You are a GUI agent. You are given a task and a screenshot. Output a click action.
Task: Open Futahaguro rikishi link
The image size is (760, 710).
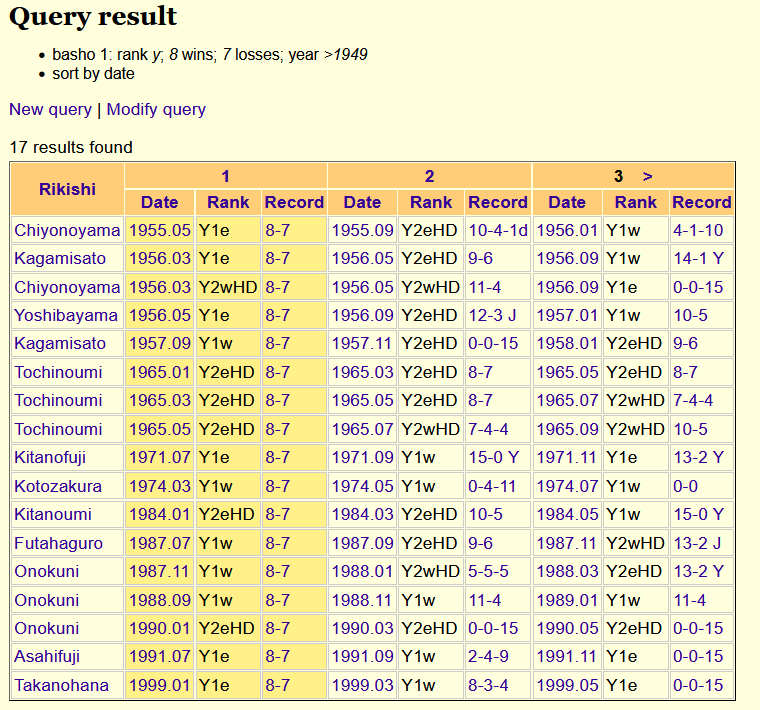[59, 543]
